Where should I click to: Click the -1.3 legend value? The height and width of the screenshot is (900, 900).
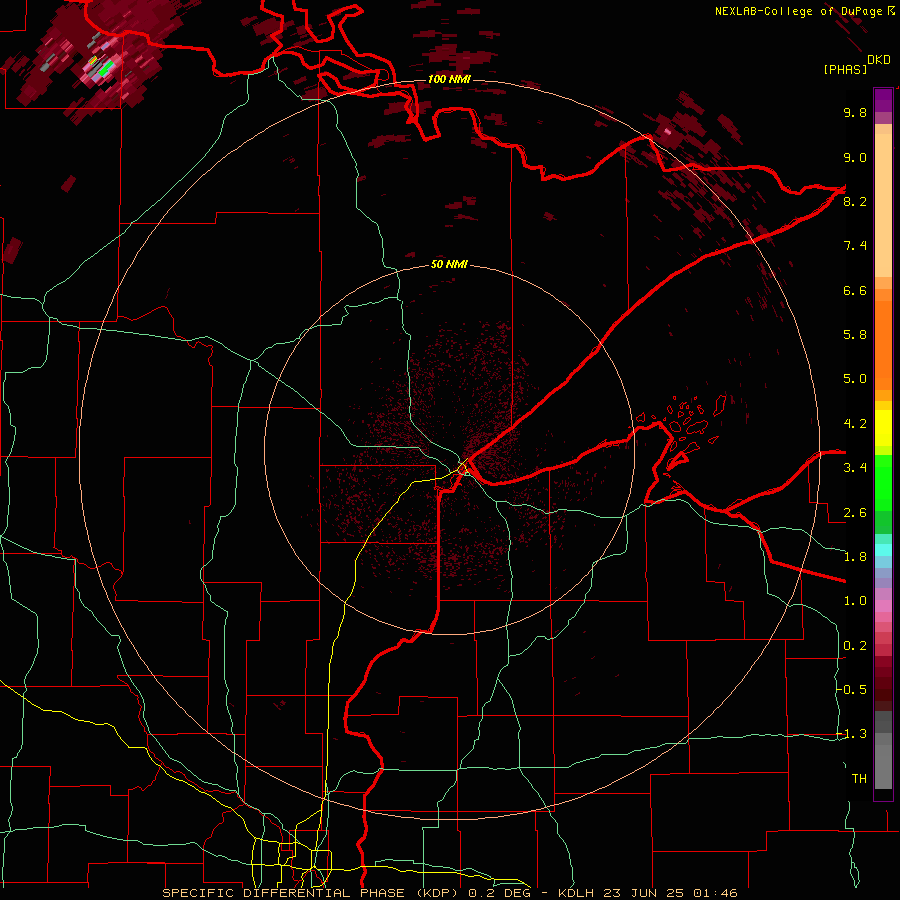(x=852, y=734)
